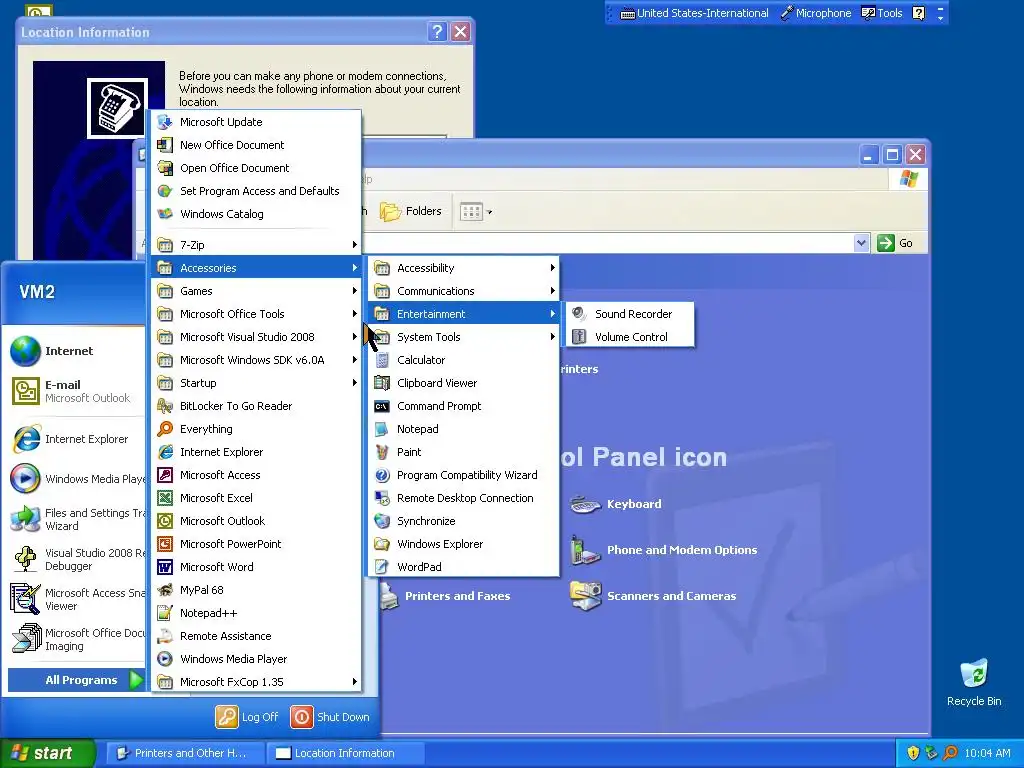
Task: Open Notepad from Accessories
Action: [x=464, y=429]
